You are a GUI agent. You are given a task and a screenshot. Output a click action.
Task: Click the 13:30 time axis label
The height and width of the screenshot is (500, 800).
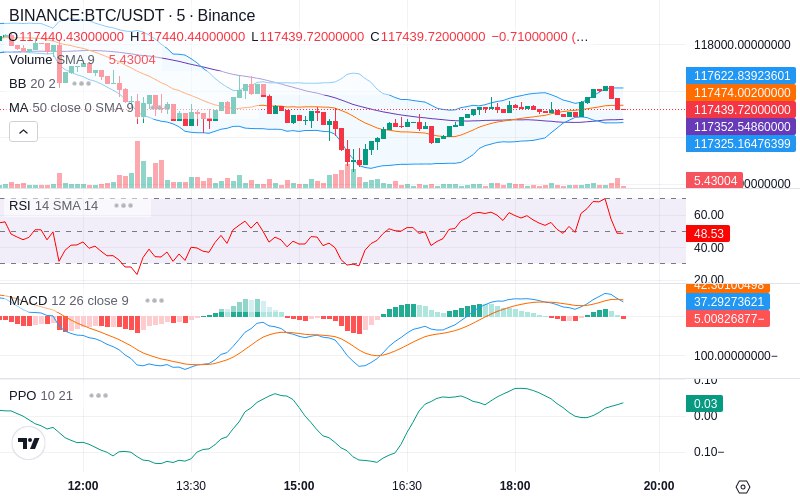point(191,486)
